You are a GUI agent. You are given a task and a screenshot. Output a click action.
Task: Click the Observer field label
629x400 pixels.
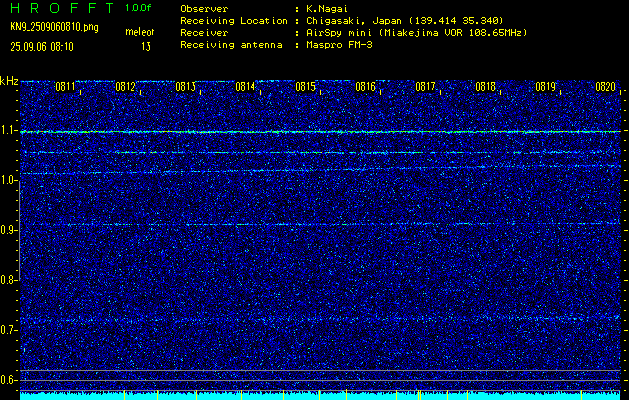point(204,9)
